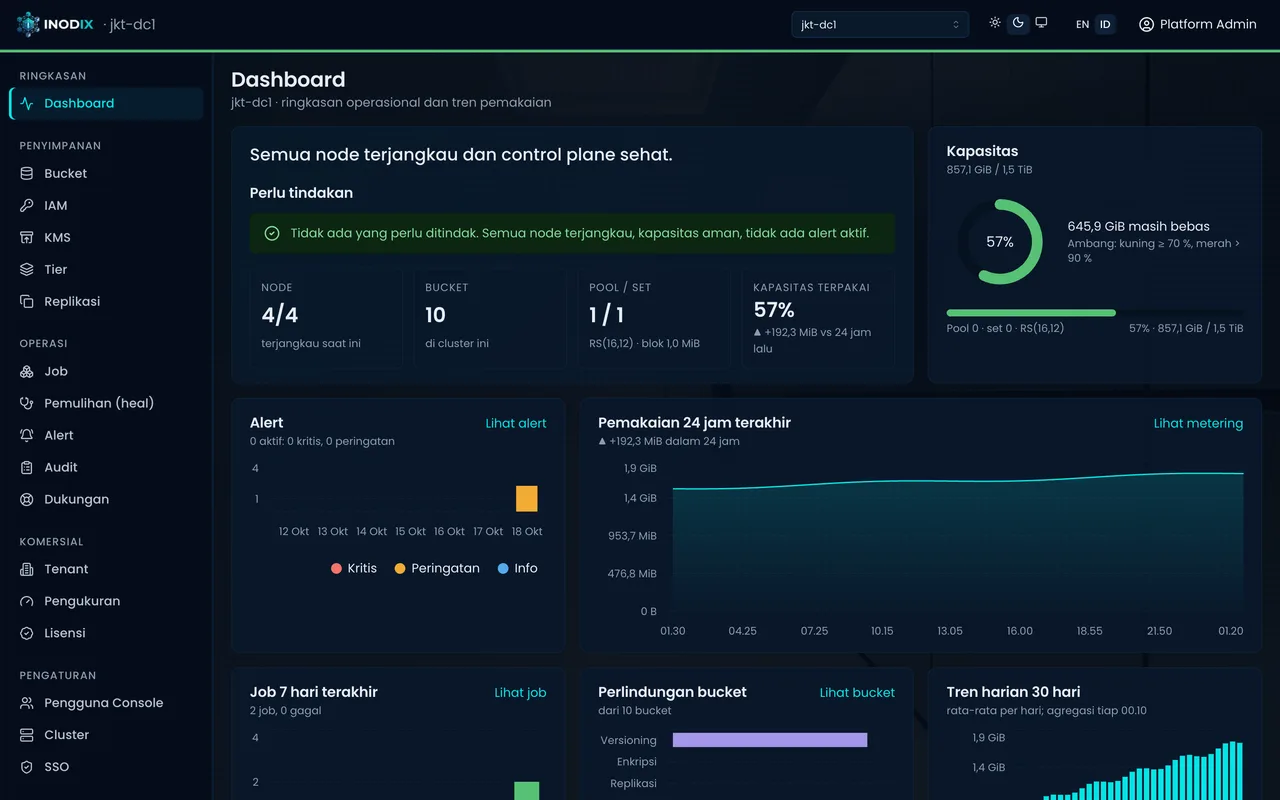Click the KMS icon in sidebar
The height and width of the screenshot is (800, 1280).
pos(27,237)
